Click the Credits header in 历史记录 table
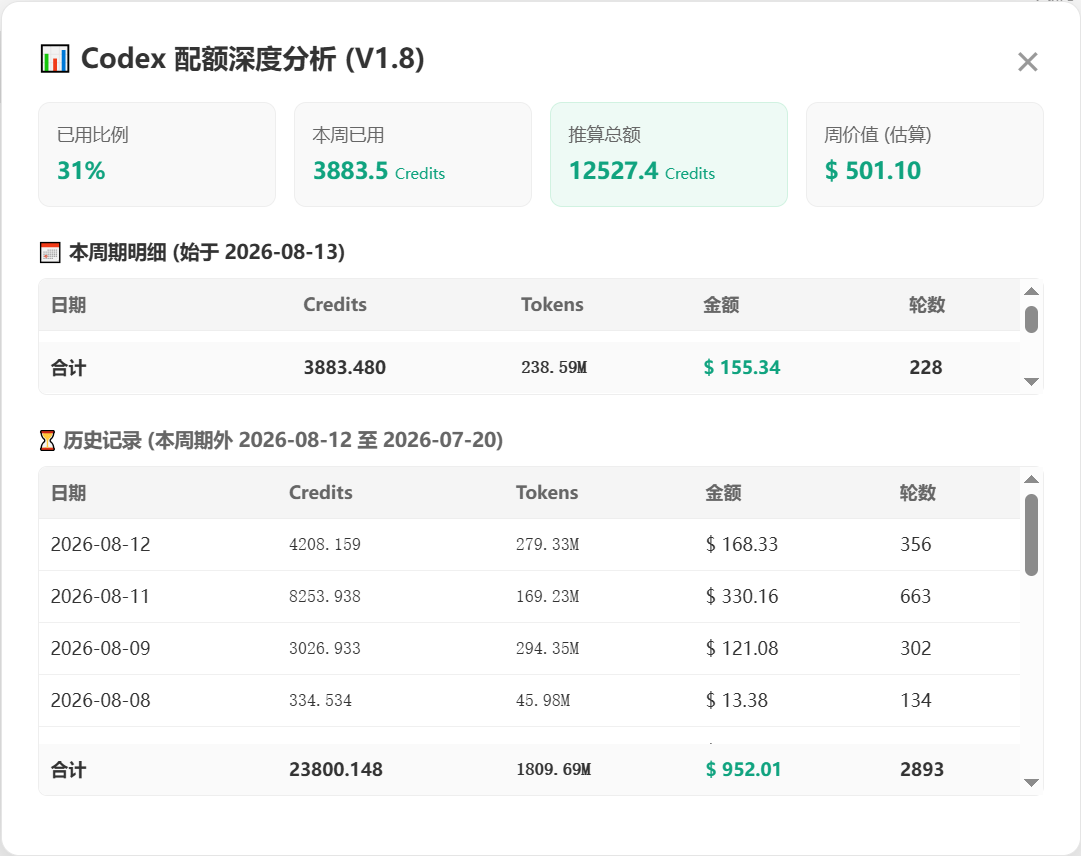The height and width of the screenshot is (856, 1081). 321,493
